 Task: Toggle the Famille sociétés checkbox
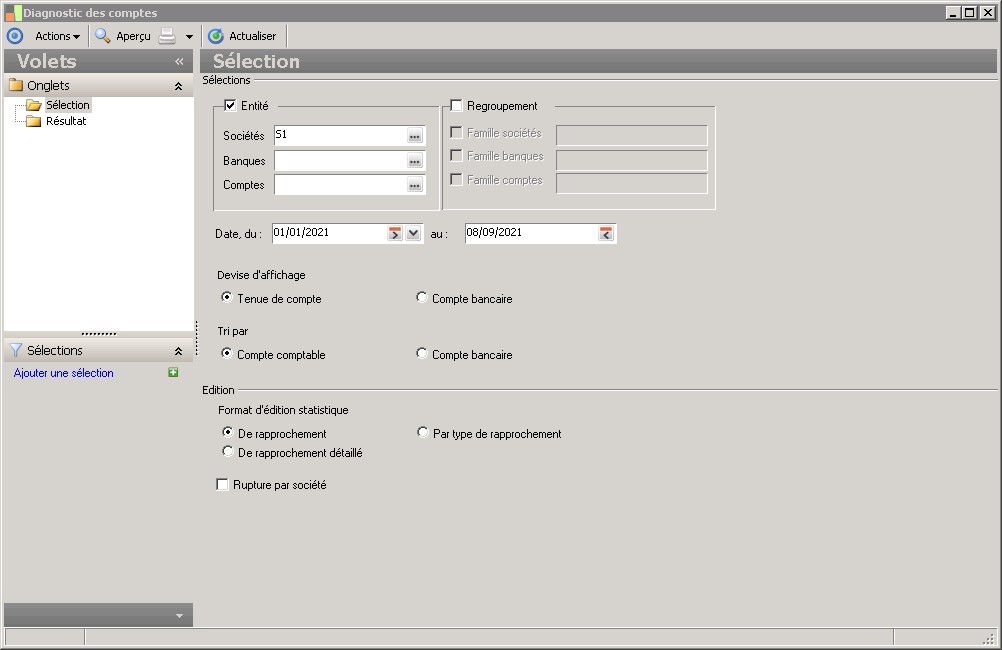[x=456, y=132]
